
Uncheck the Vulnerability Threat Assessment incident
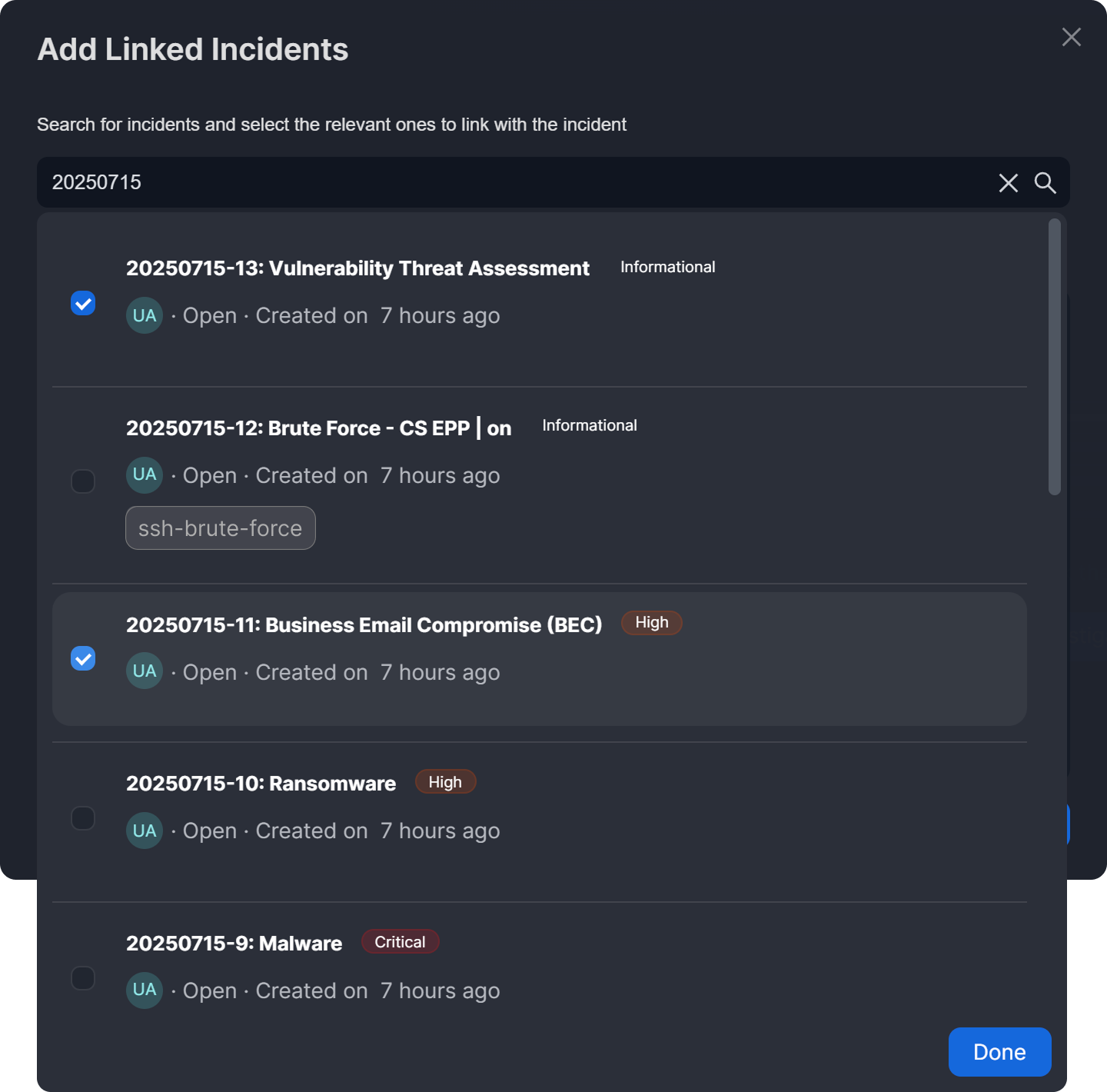(x=83, y=303)
